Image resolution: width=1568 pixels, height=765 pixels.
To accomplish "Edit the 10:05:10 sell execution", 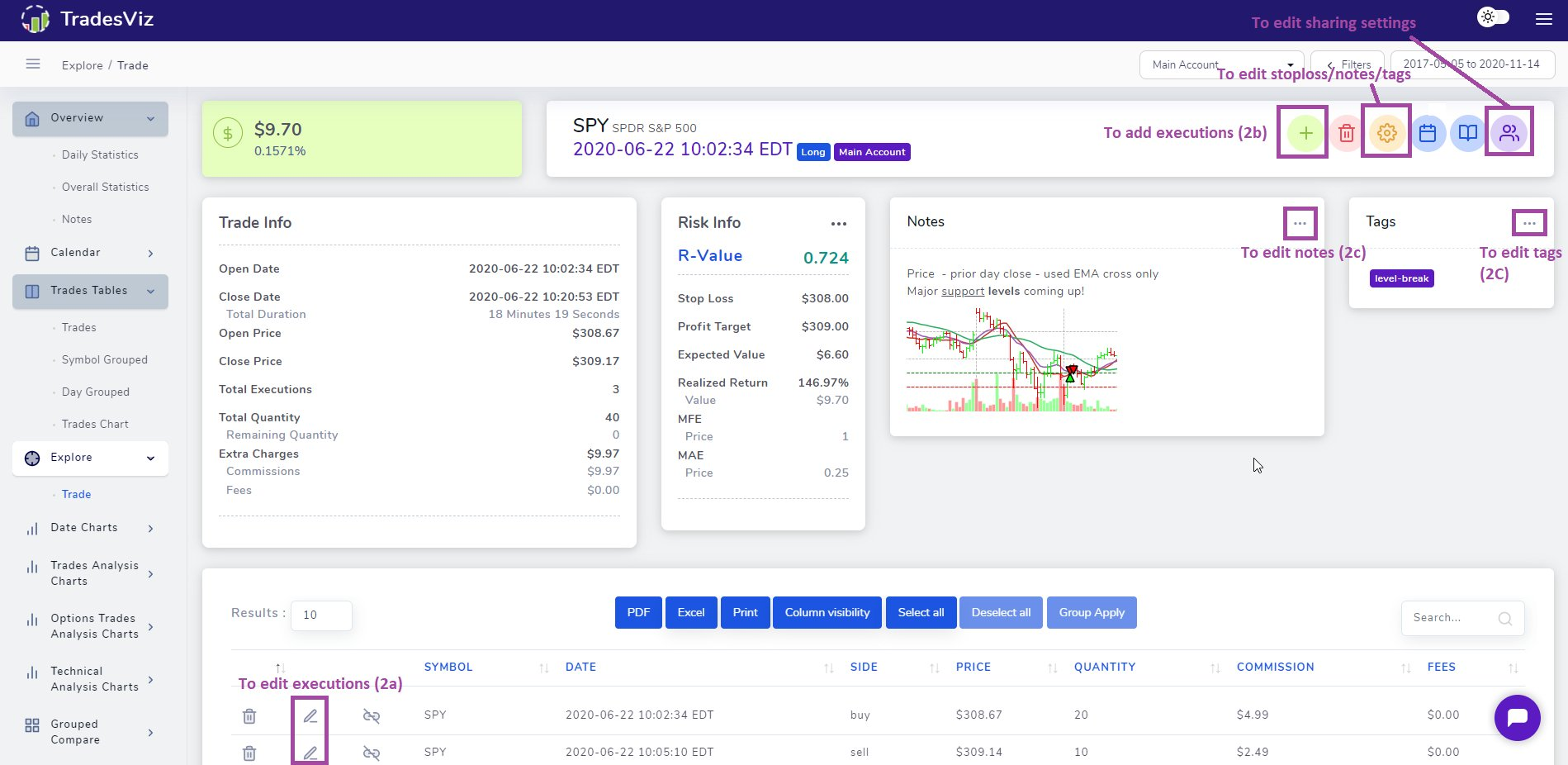I will tap(310, 753).
